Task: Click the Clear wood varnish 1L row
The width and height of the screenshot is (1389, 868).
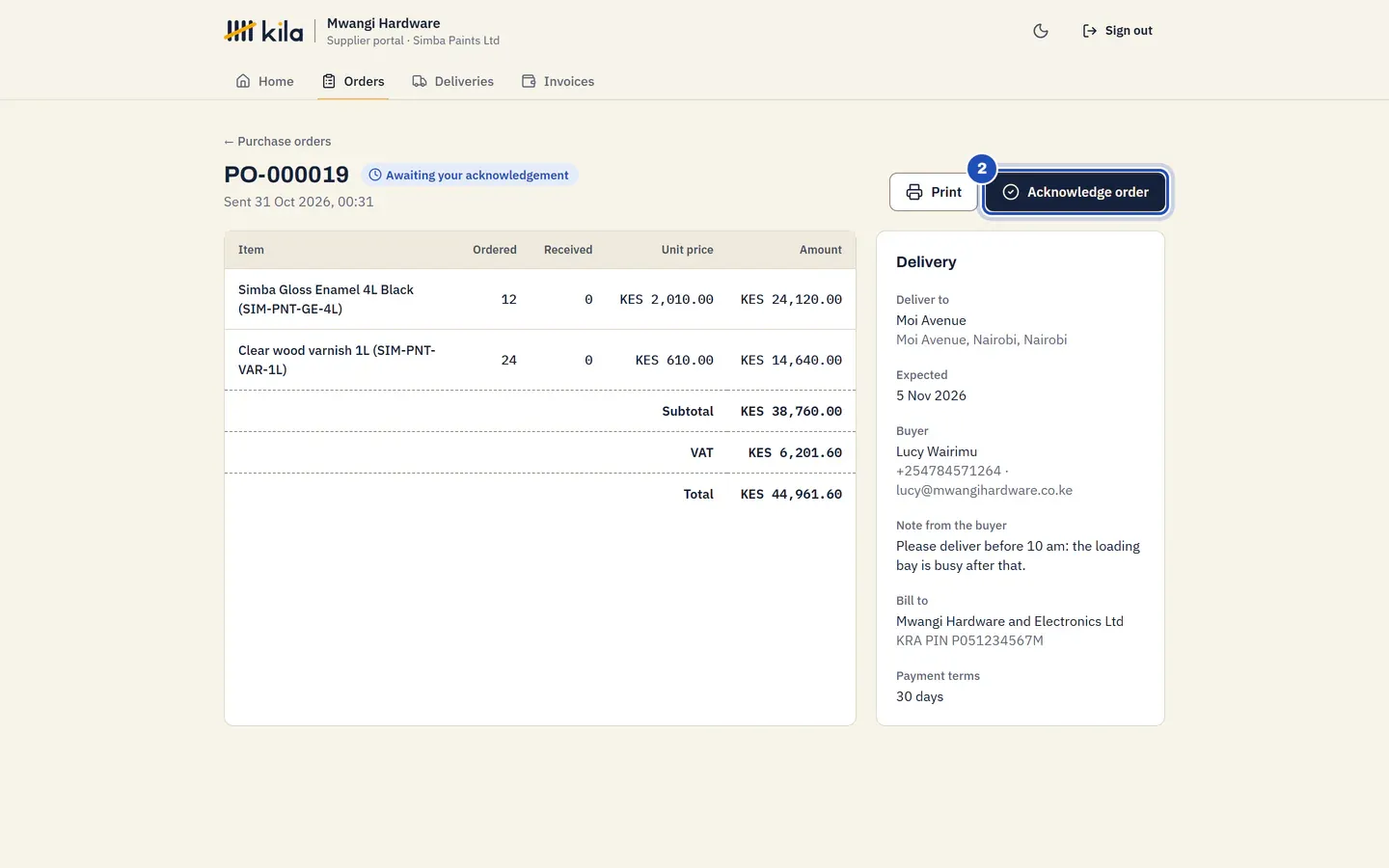Action: tap(540, 360)
